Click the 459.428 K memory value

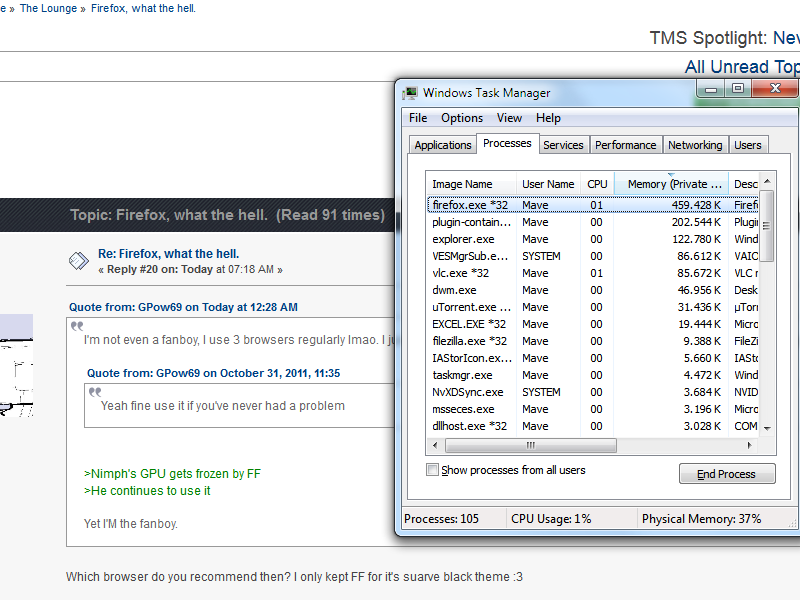click(x=696, y=205)
